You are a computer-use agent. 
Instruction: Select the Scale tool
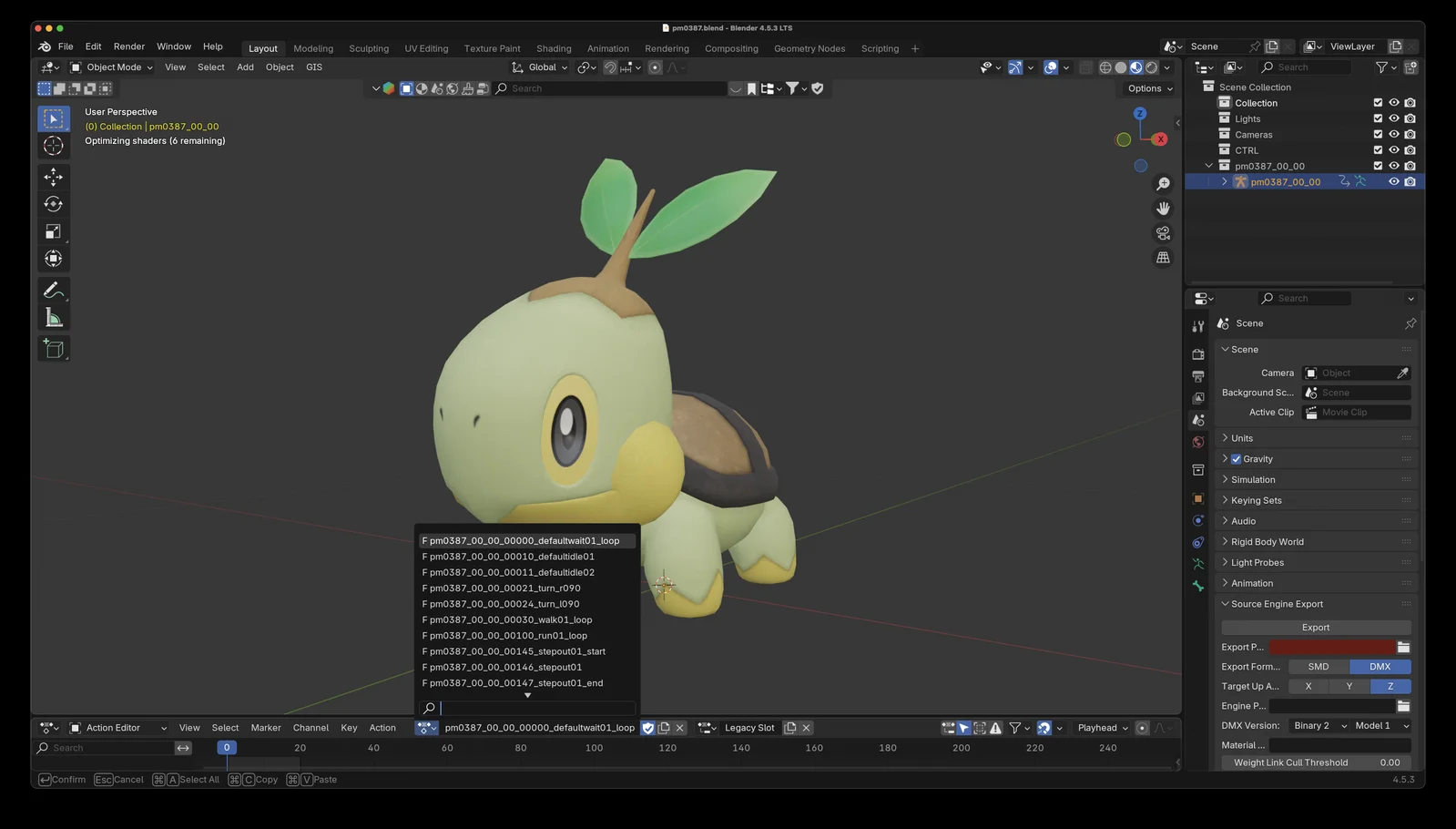54,231
